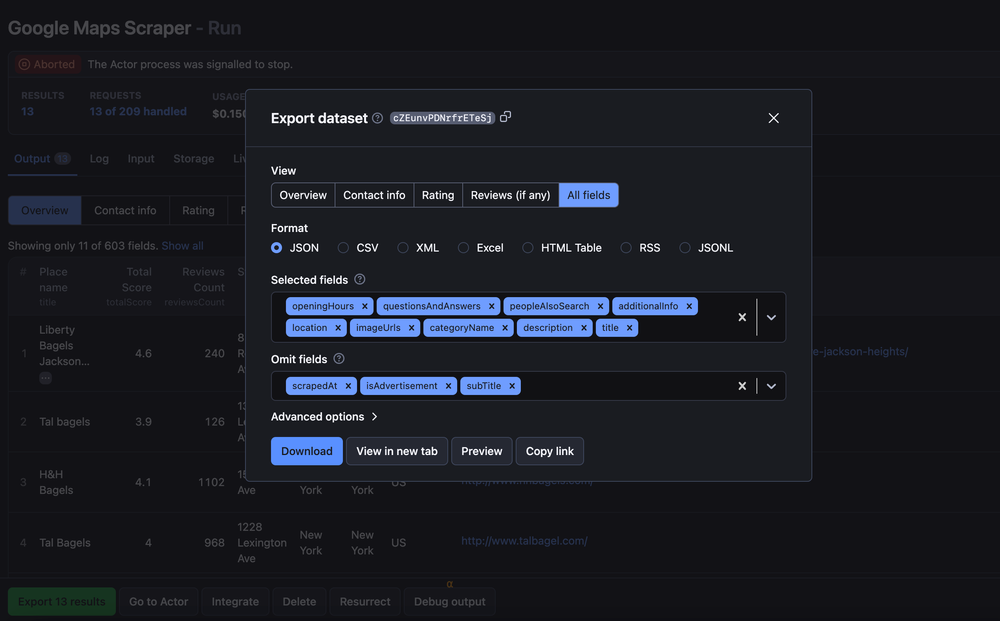Switch view to Reviews (if any)

510,195
